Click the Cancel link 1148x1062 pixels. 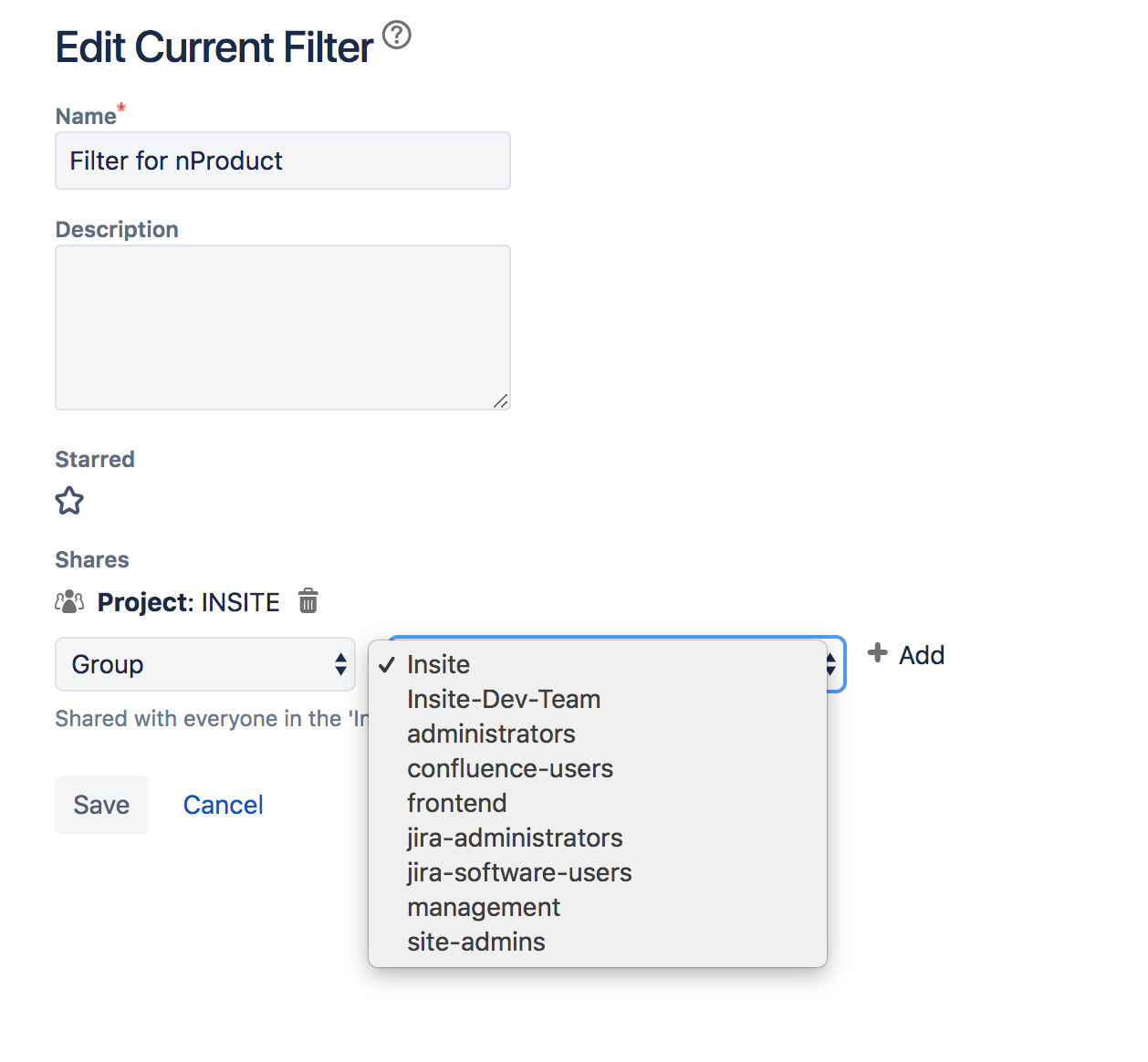point(224,805)
